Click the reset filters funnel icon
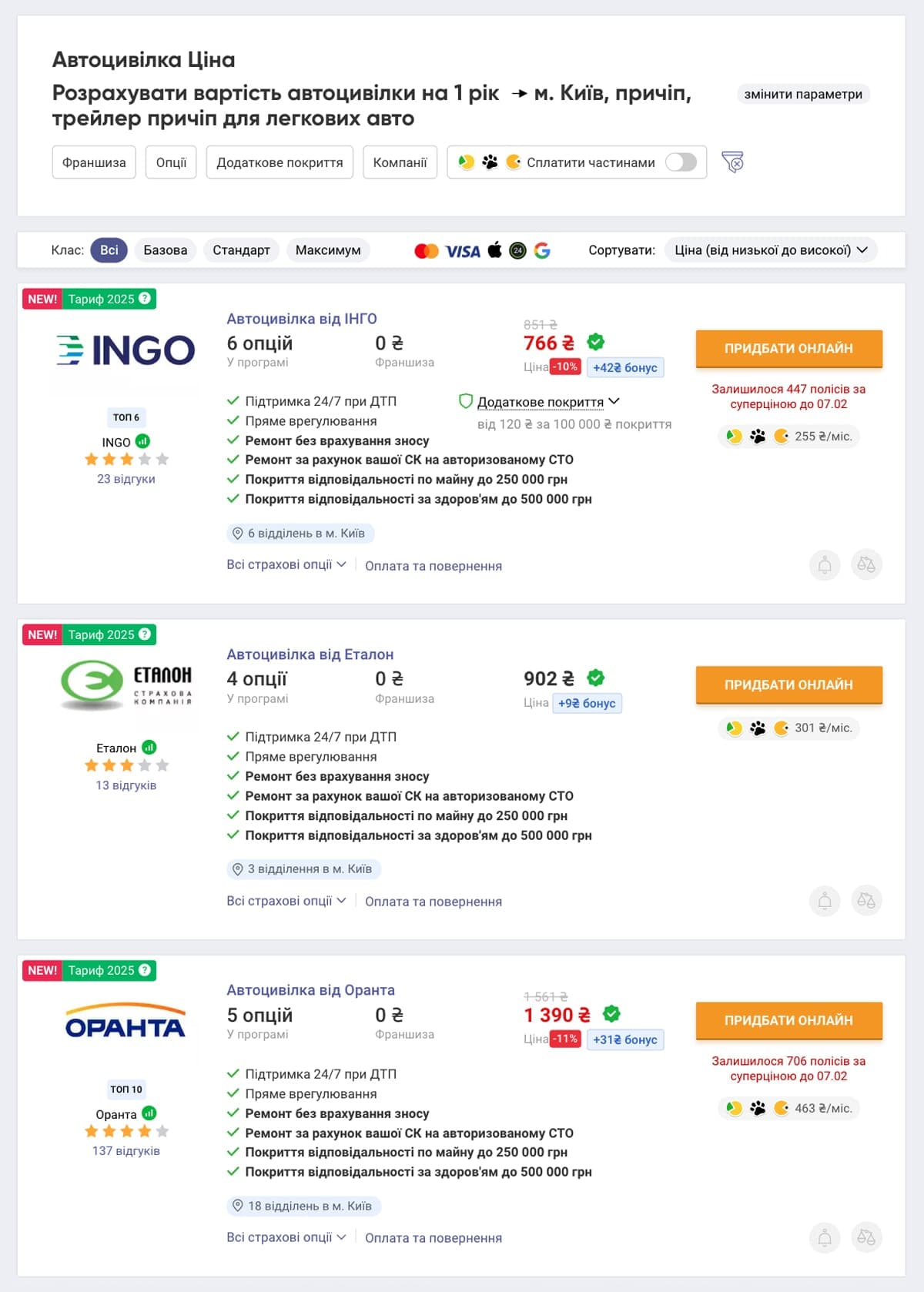The image size is (924, 1292). coord(732,162)
